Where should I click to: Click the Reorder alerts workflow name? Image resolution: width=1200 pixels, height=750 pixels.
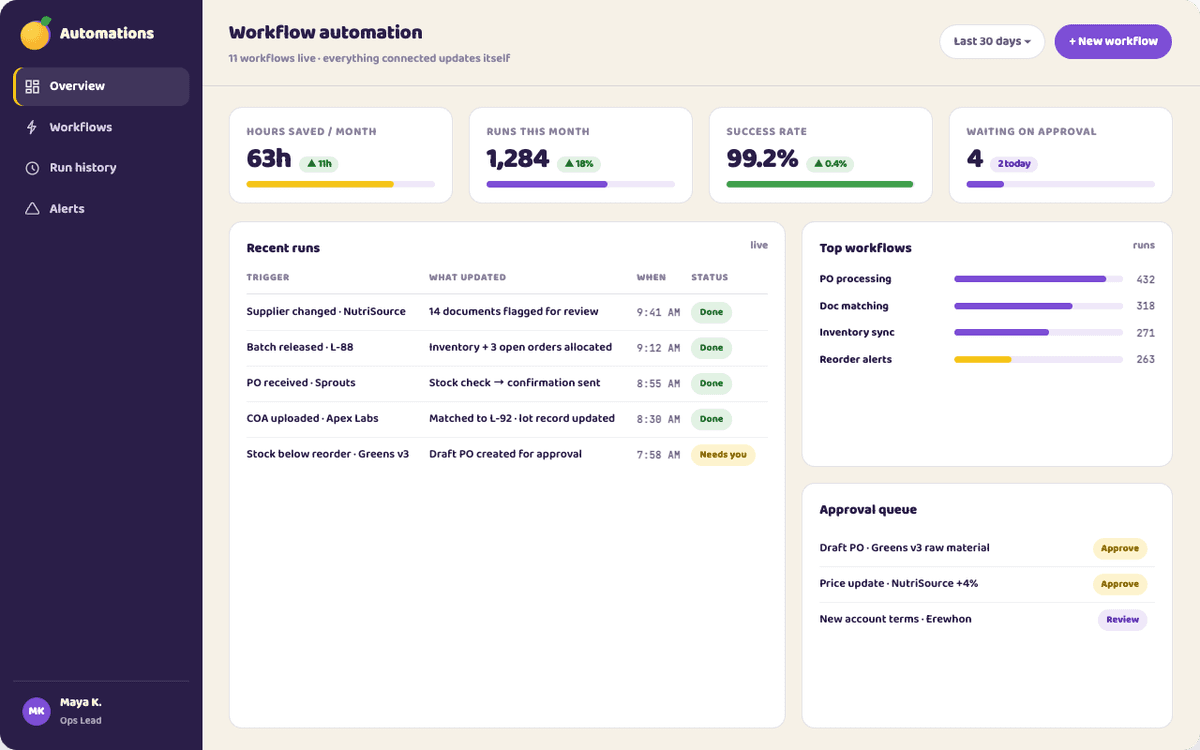click(x=856, y=359)
